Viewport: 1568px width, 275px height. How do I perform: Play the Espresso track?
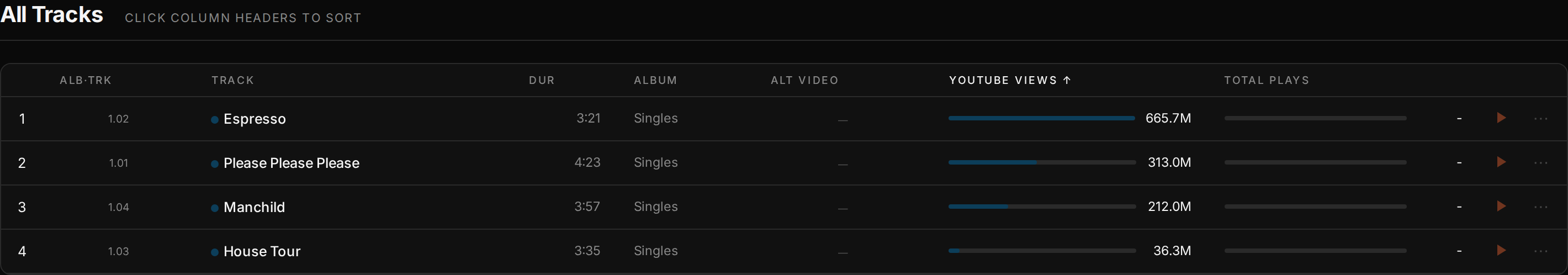pos(1501,118)
